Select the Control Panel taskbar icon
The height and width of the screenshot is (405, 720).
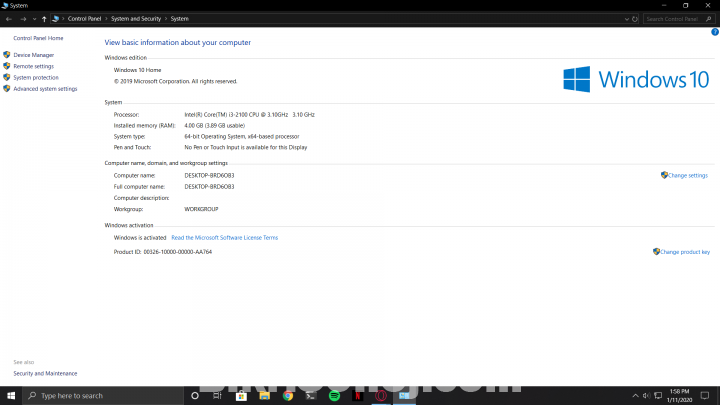(404, 395)
